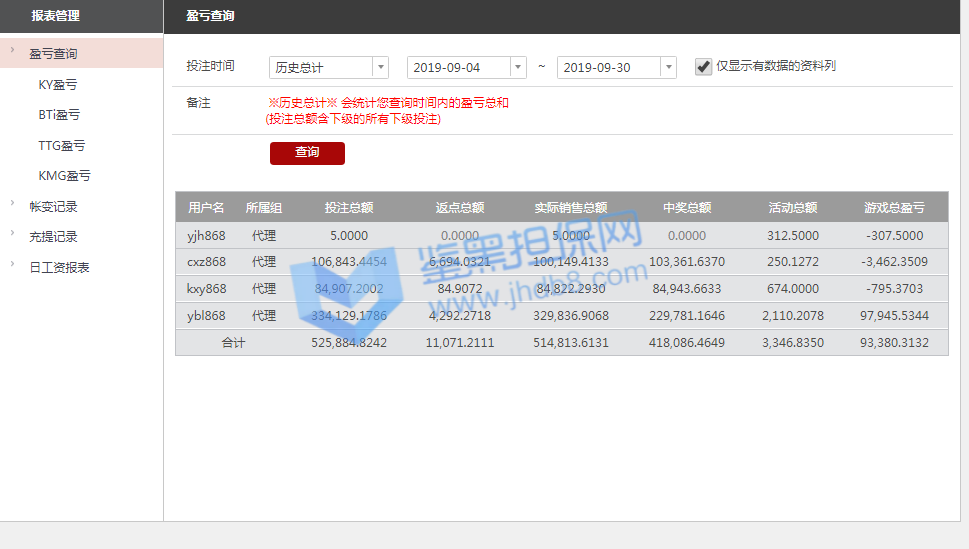Open KY盈亏 submenu item
Screen dimensions: 969x549
point(58,85)
